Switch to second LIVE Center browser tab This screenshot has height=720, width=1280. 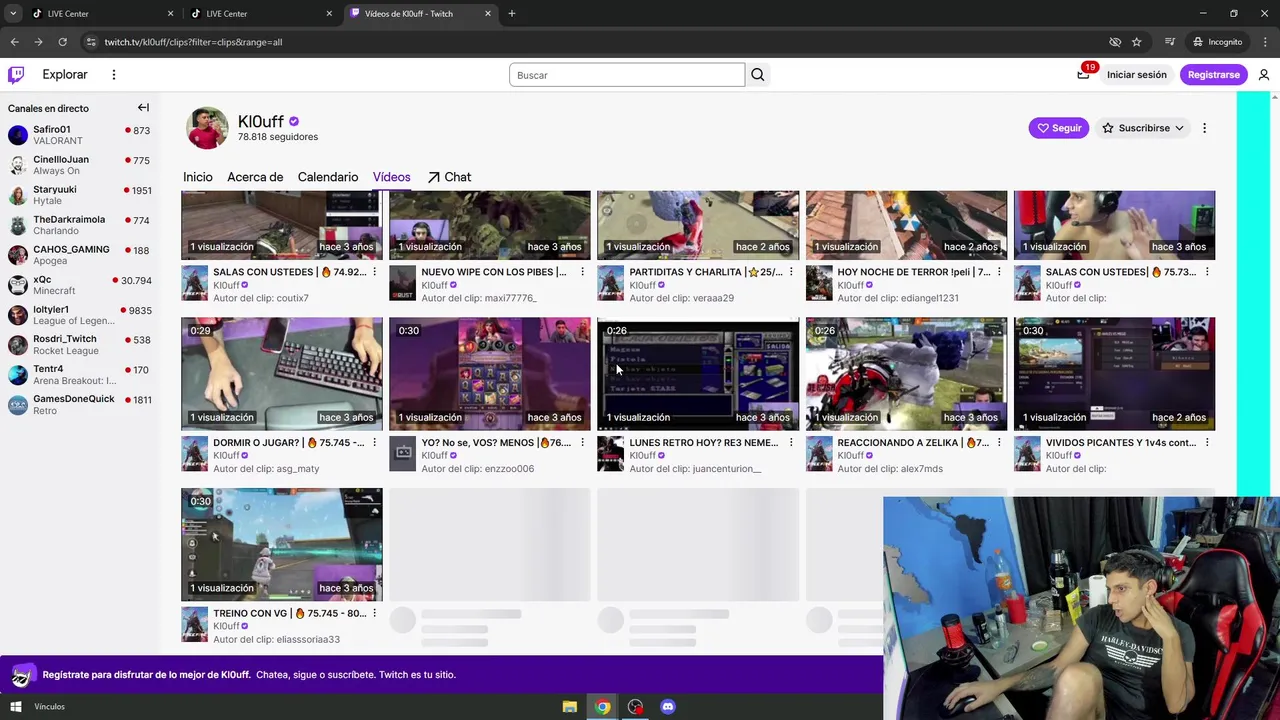(260, 14)
